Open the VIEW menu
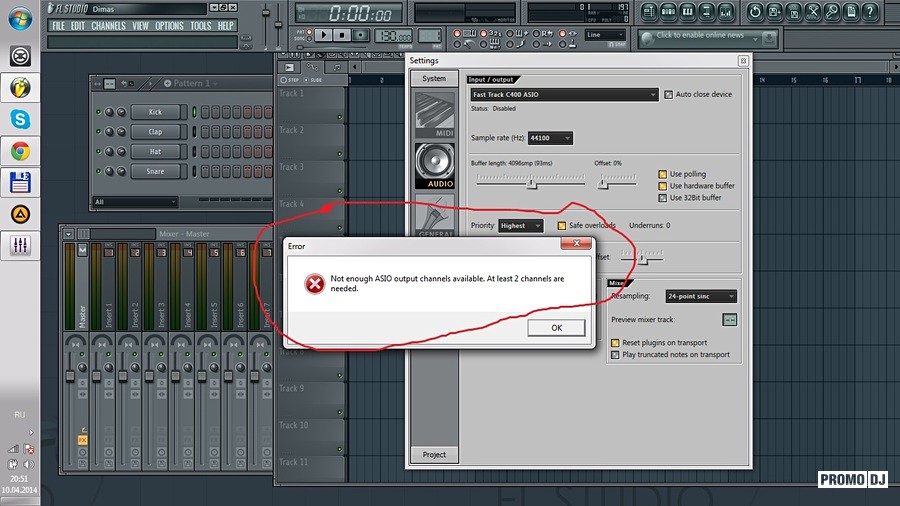Viewport: 900px width, 506px height. click(x=140, y=26)
